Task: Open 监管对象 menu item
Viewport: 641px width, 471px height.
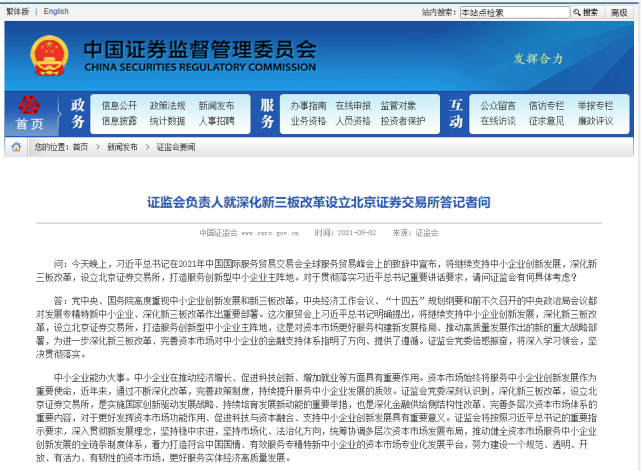Action: (x=398, y=106)
